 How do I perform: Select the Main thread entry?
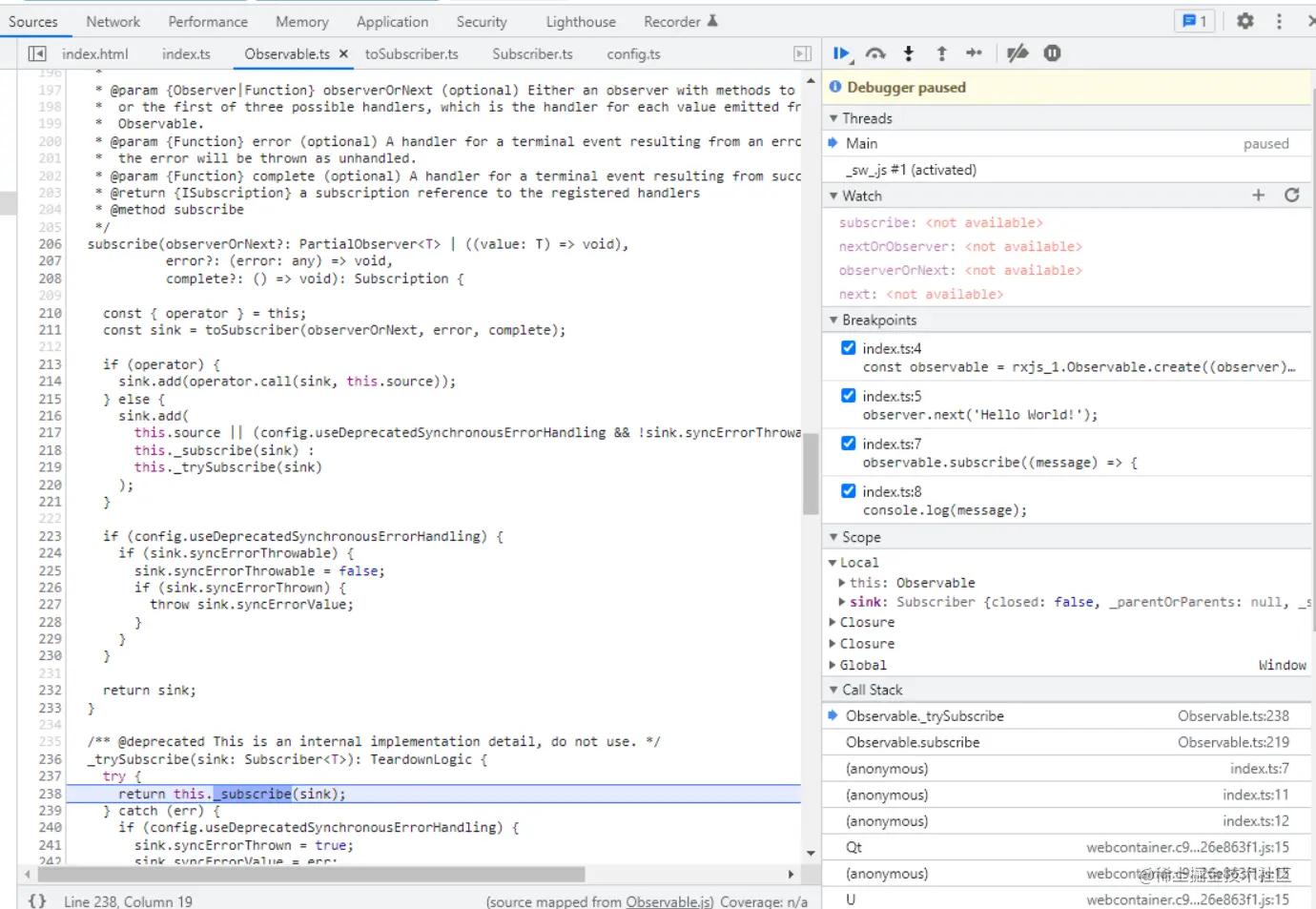tap(1066, 144)
